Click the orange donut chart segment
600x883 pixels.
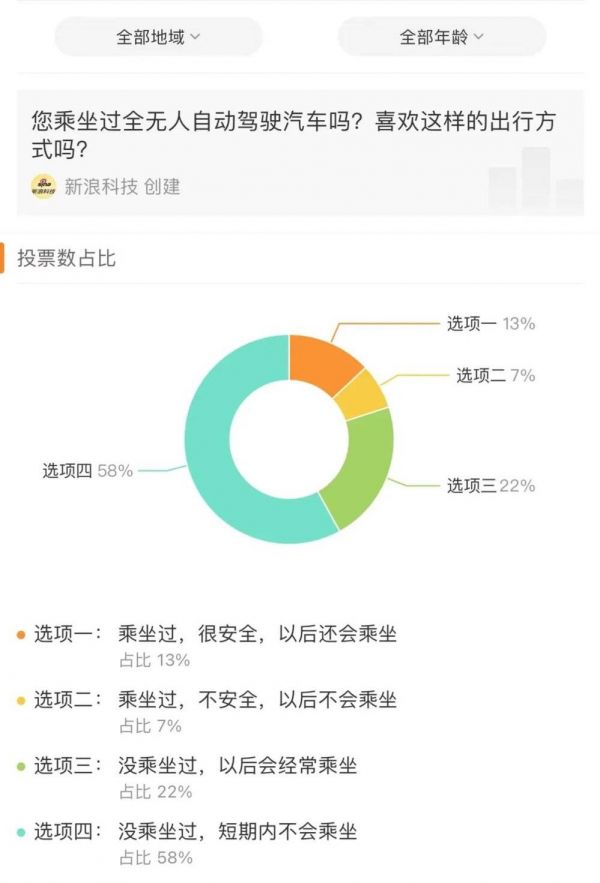[x=322, y=361]
